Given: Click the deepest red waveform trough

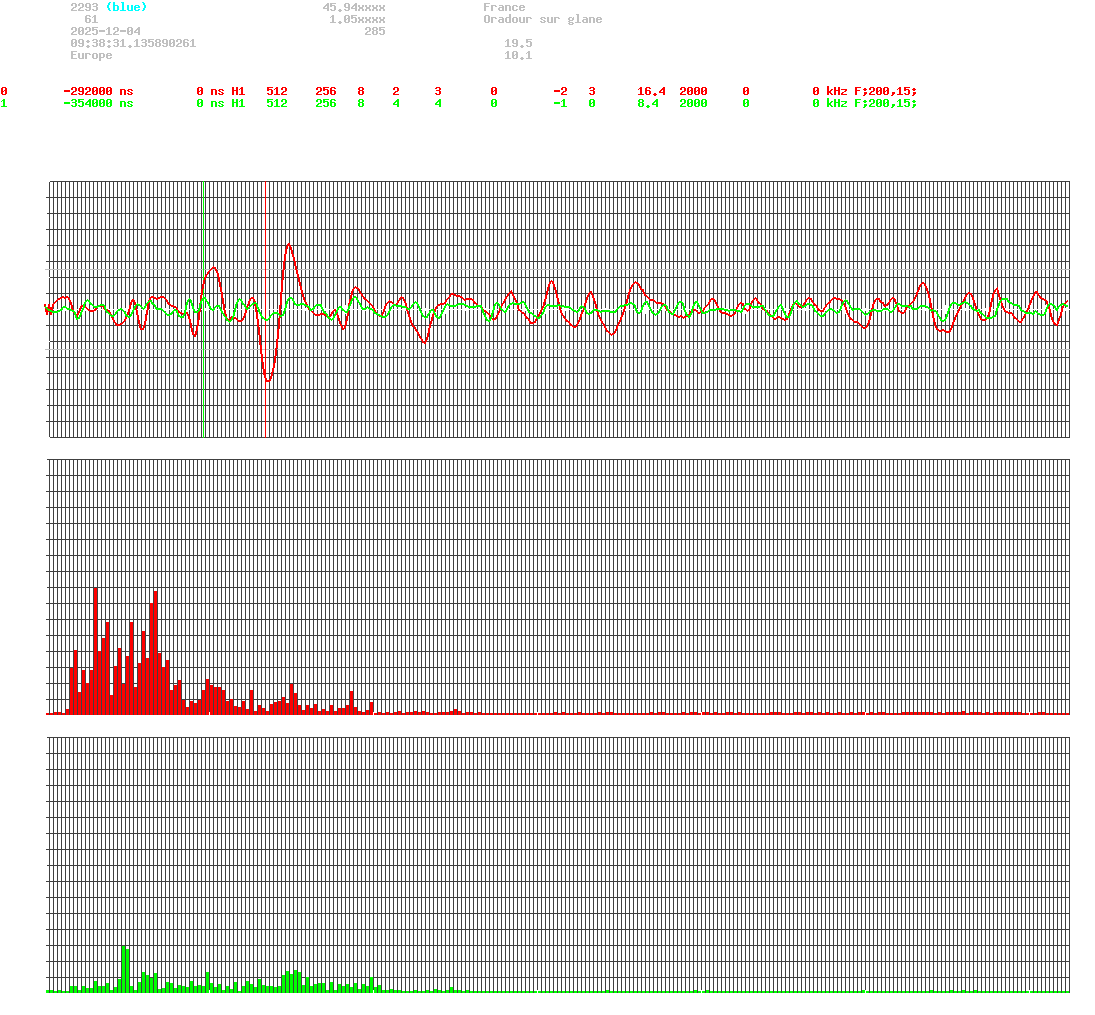Looking at the screenshot, I should 268,380.
